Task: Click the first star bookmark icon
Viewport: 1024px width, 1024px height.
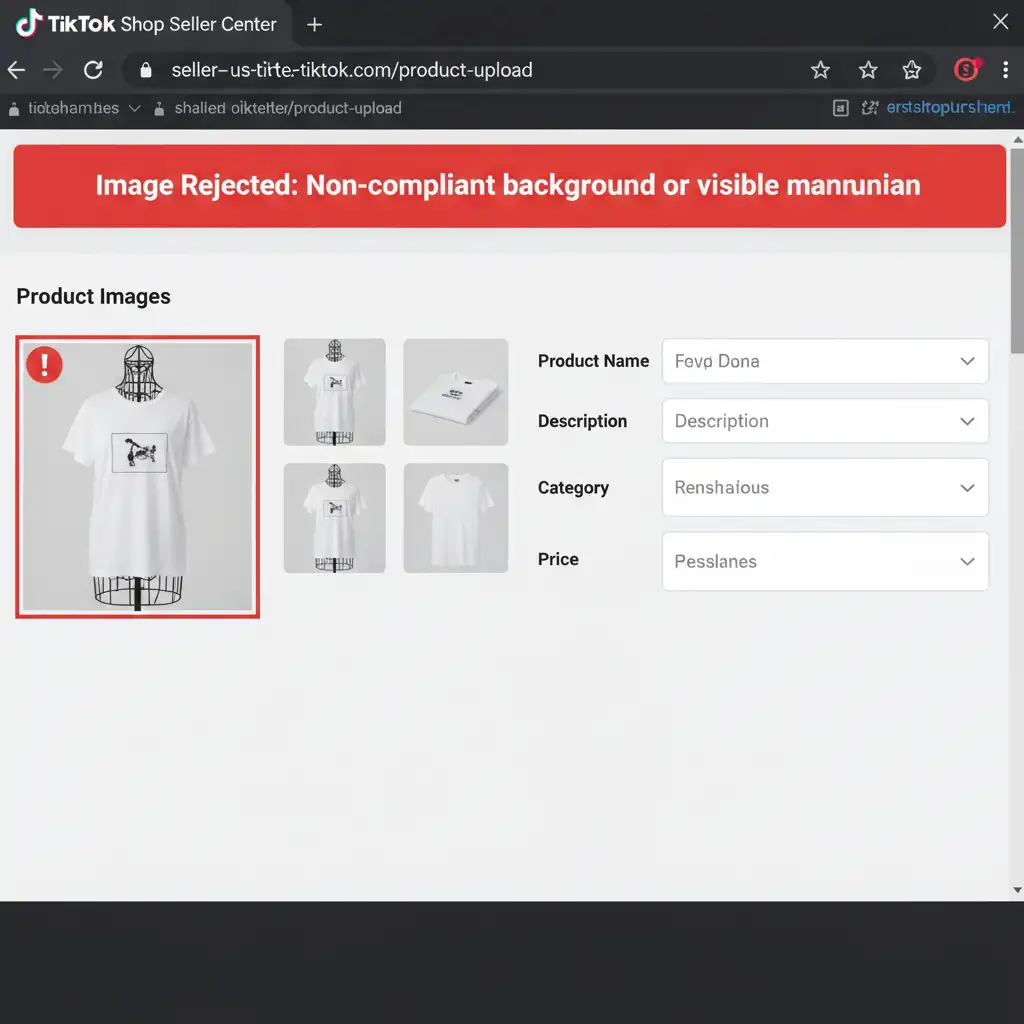Action: (x=820, y=70)
